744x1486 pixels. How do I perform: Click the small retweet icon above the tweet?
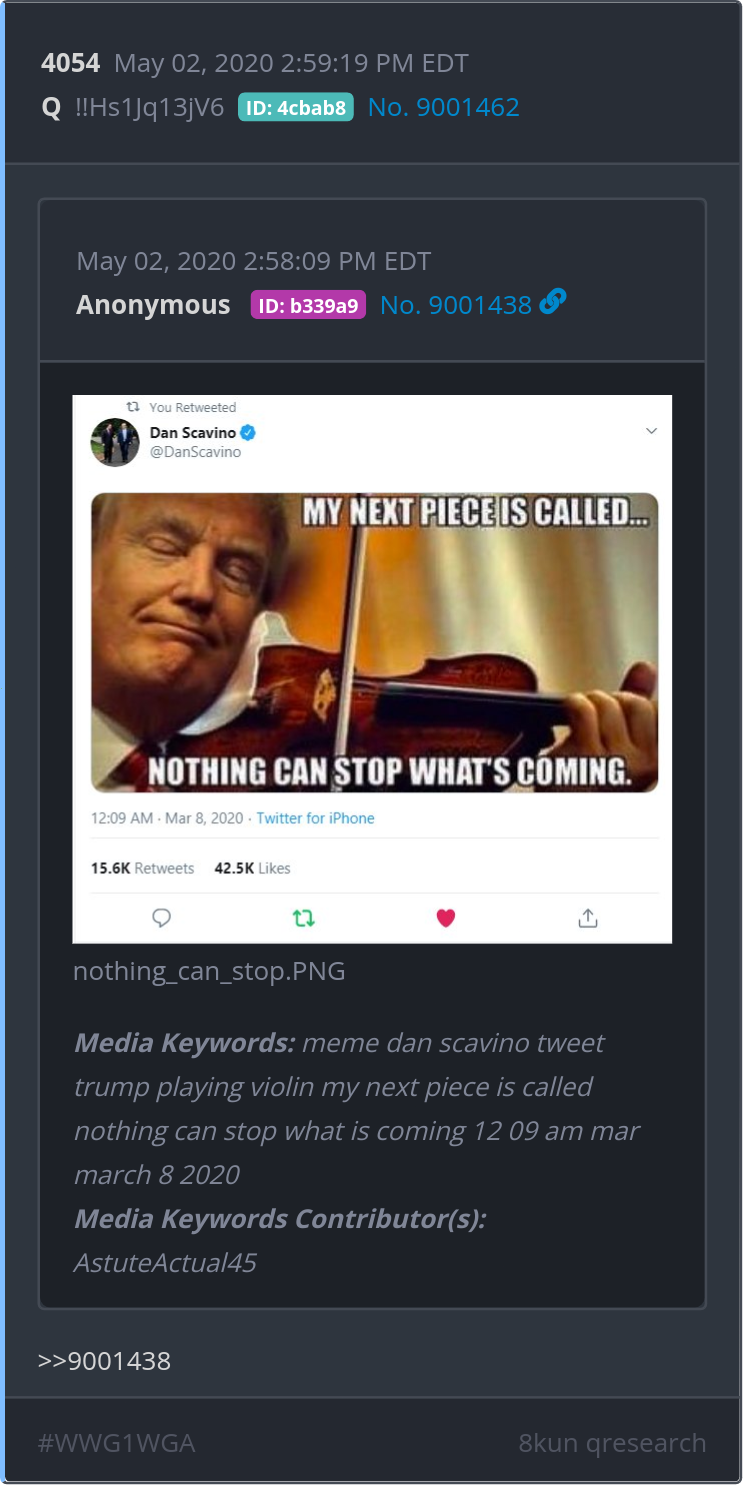coord(133,407)
